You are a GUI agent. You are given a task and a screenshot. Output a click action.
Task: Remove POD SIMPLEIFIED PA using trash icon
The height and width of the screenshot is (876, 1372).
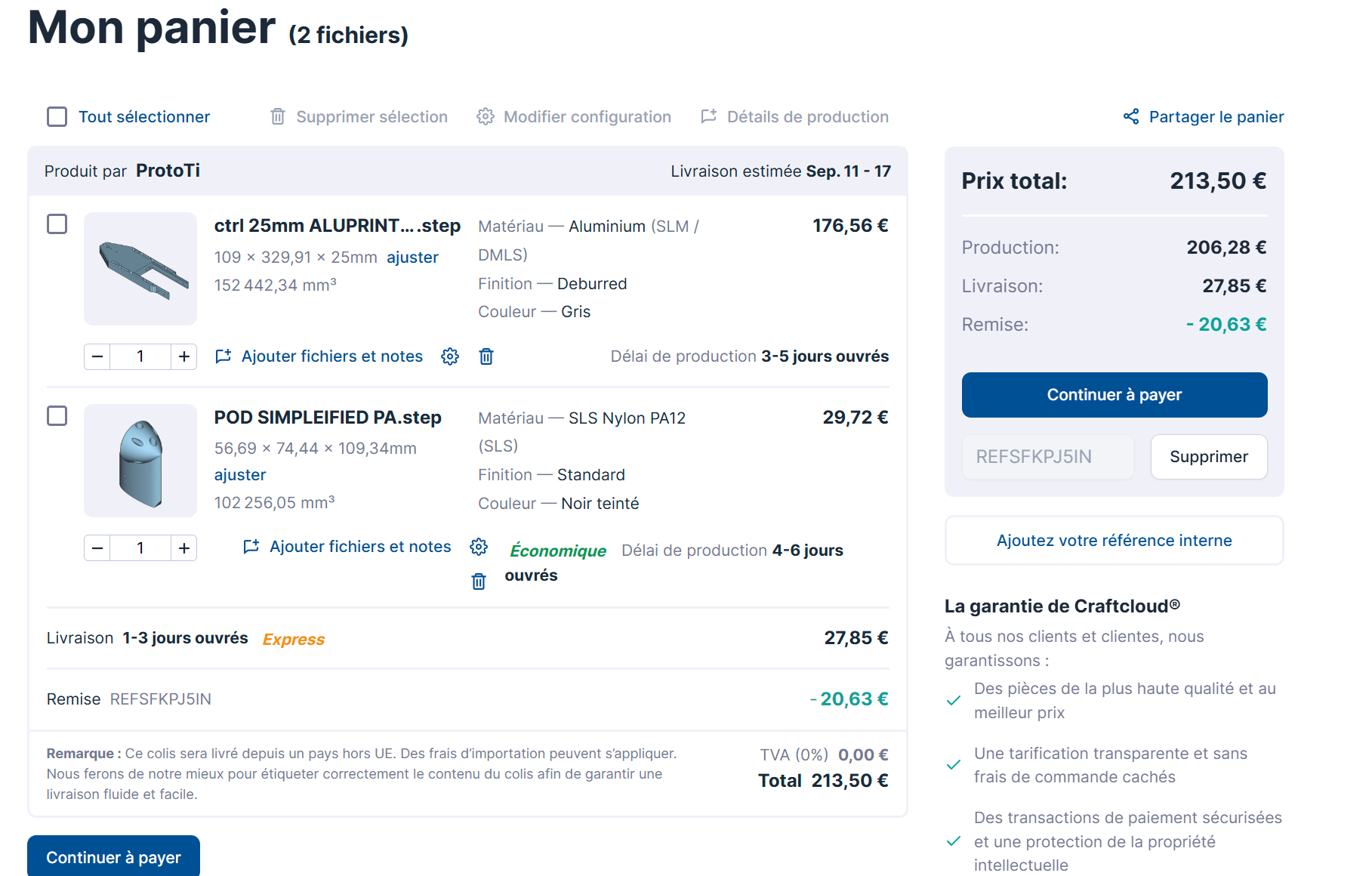tap(479, 581)
